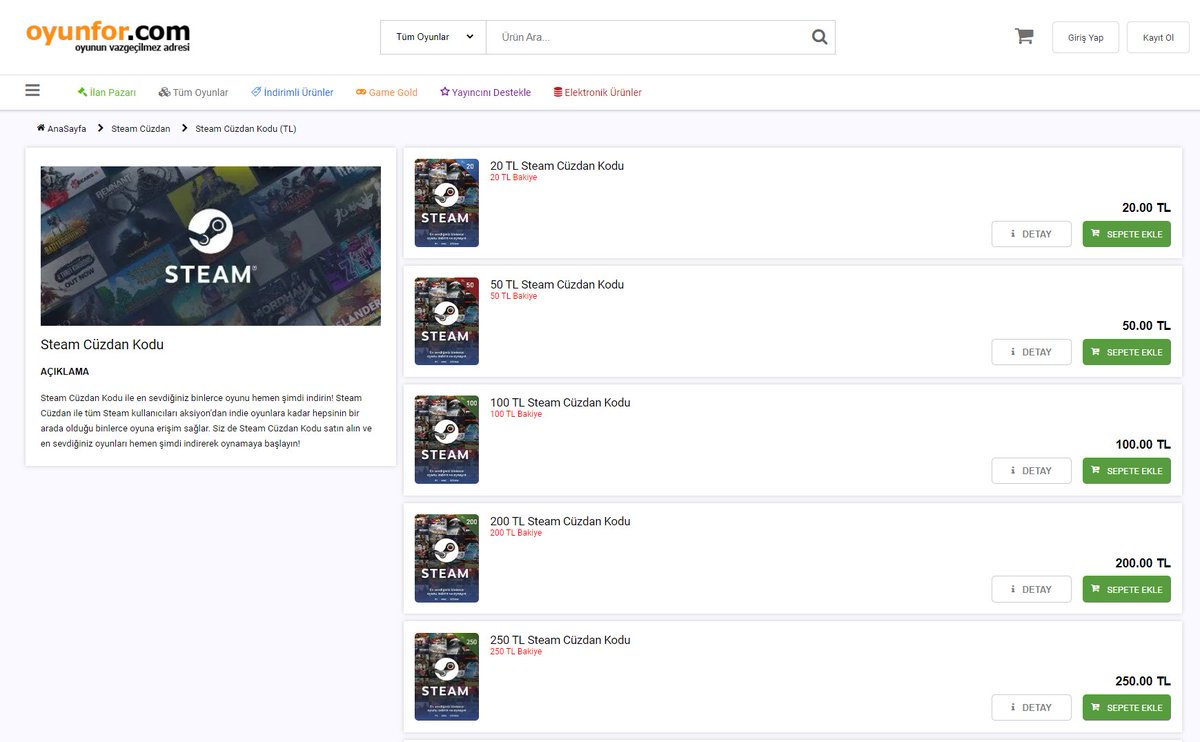Click the 200 TL Steam card thumbnail
The height and width of the screenshot is (742, 1200).
(x=447, y=558)
